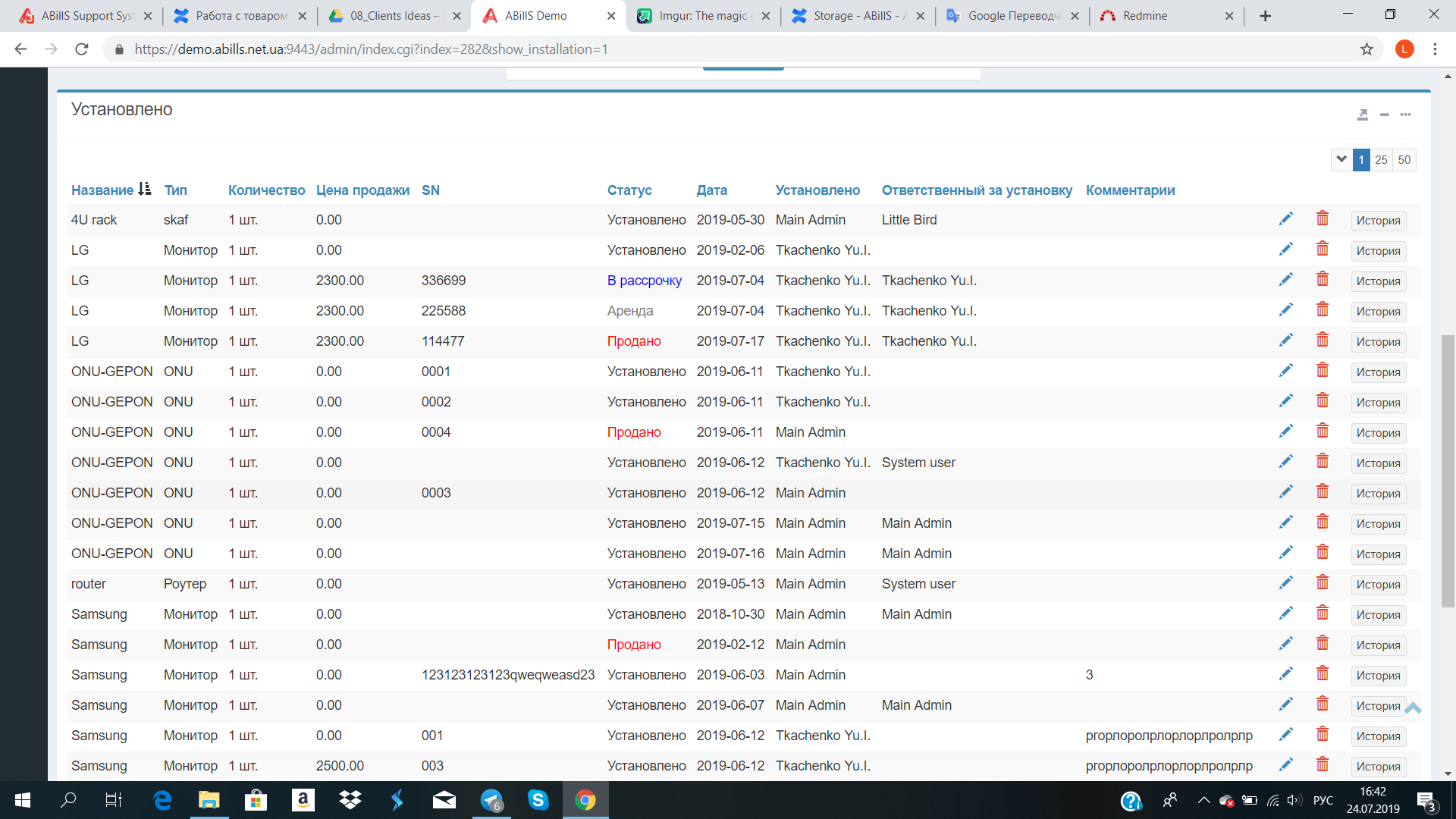
Task: Delete the LG row with SN 225588
Action: (1323, 309)
